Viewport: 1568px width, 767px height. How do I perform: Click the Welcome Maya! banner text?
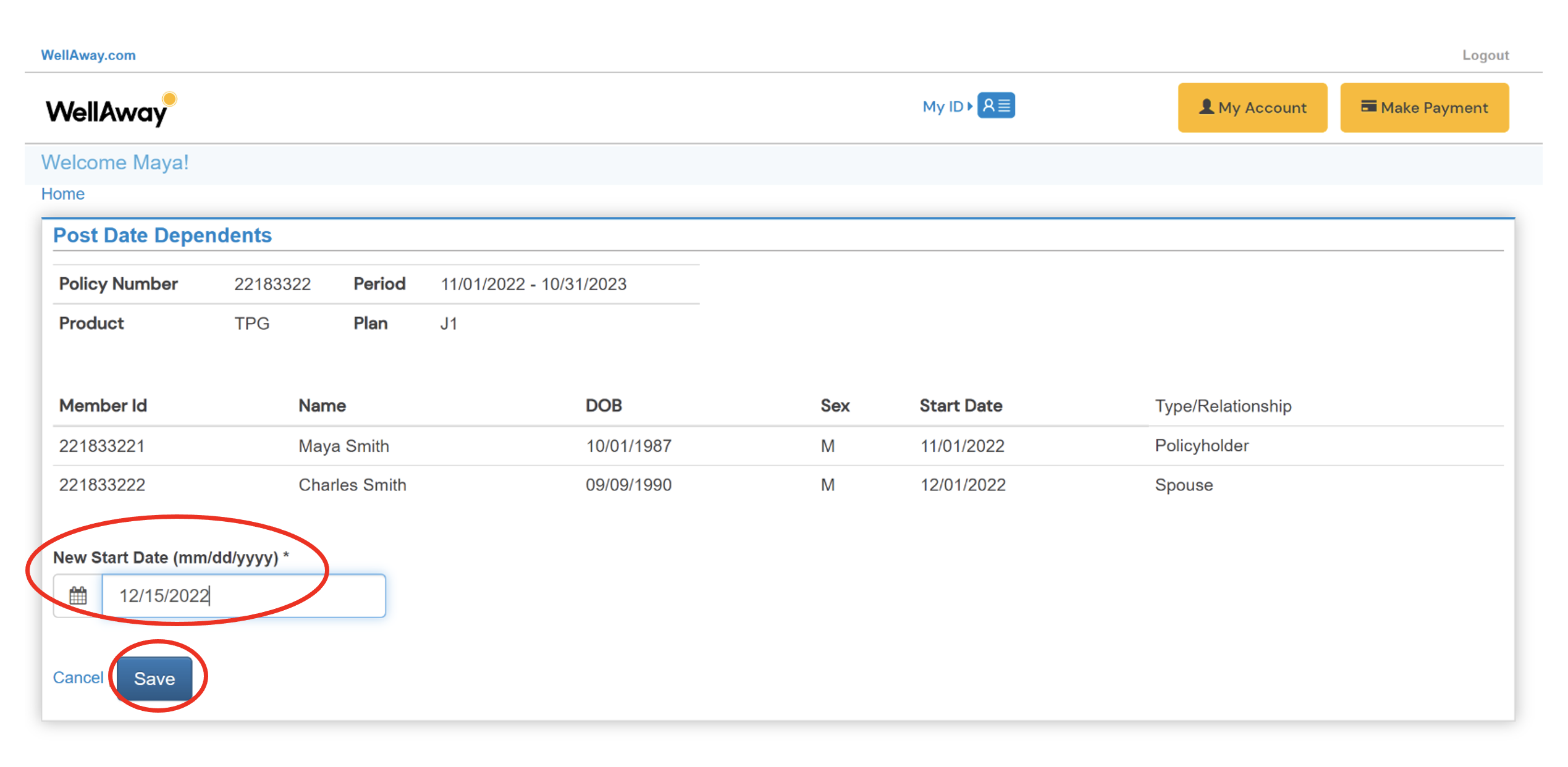(x=115, y=162)
